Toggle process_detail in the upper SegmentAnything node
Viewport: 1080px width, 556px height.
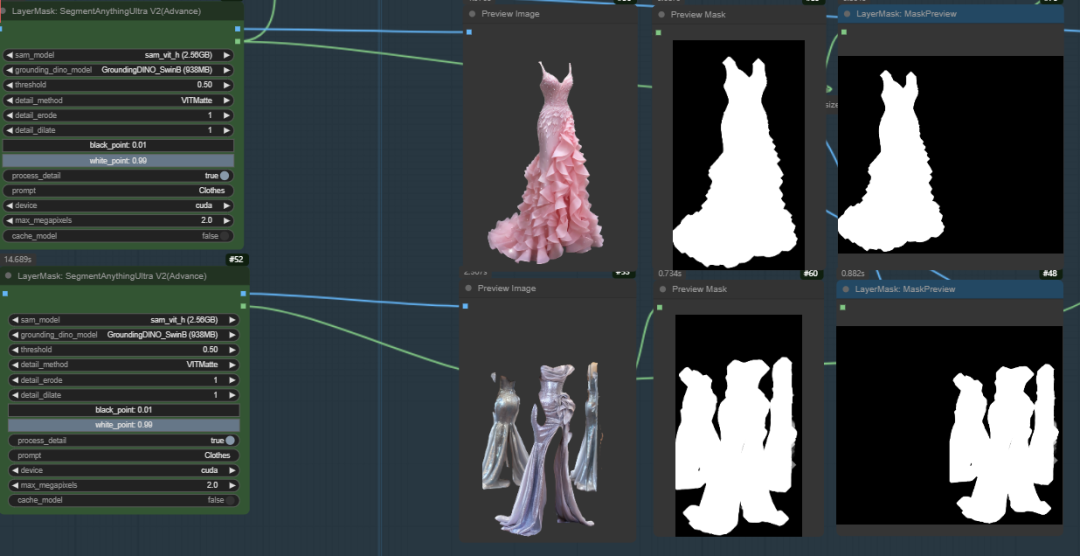click(224, 176)
